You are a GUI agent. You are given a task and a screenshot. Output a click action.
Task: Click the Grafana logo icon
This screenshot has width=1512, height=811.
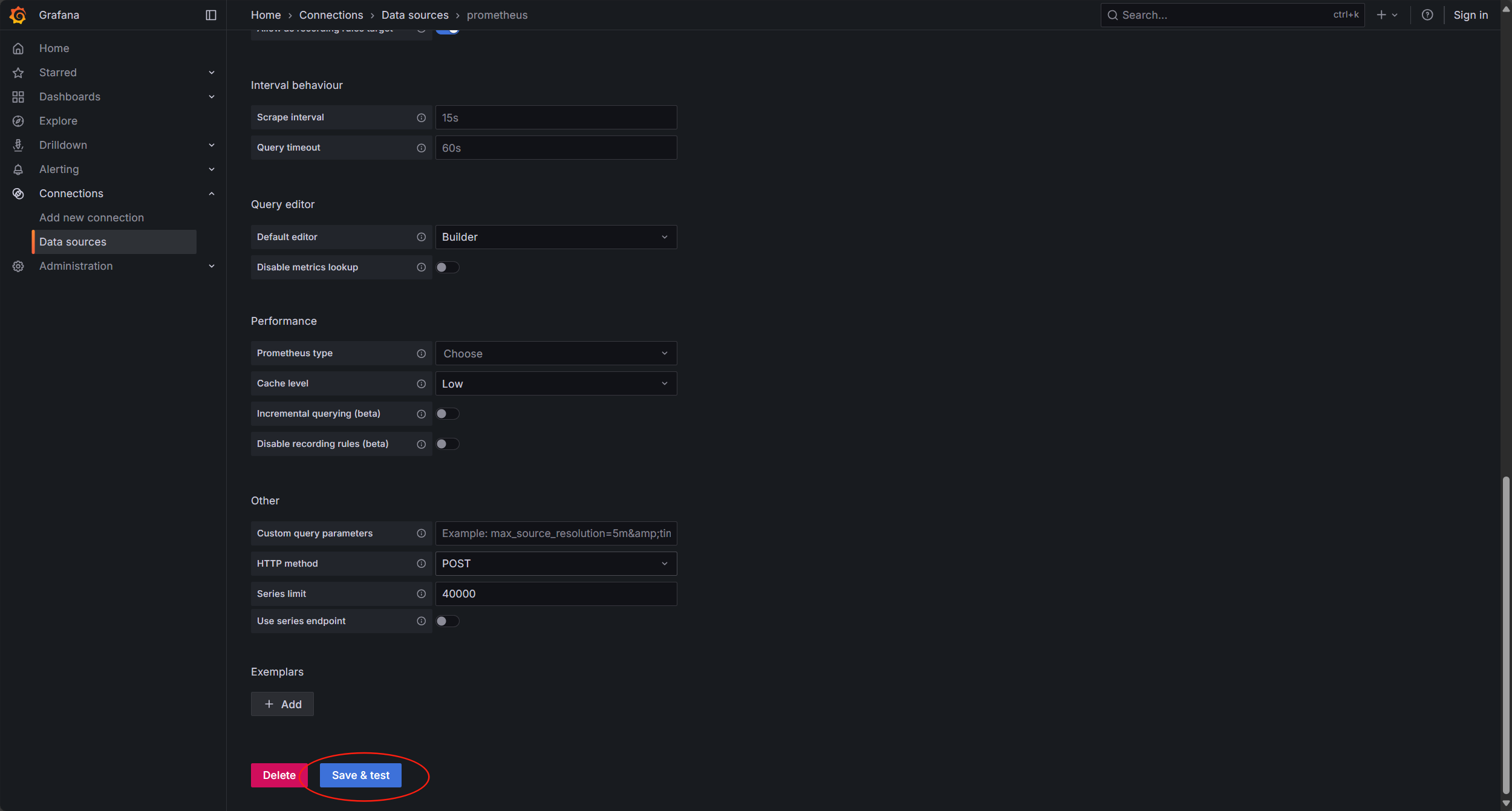pyautogui.click(x=18, y=15)
